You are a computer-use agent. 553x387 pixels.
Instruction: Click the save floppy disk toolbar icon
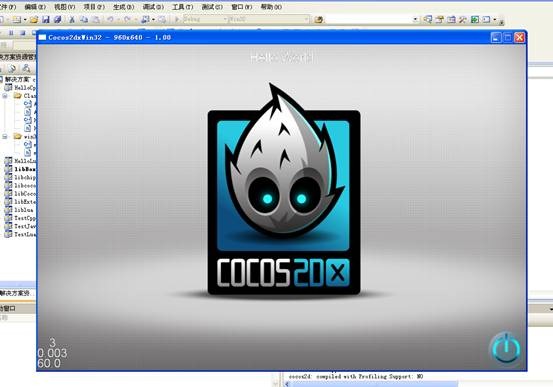[x=45, y=19]
